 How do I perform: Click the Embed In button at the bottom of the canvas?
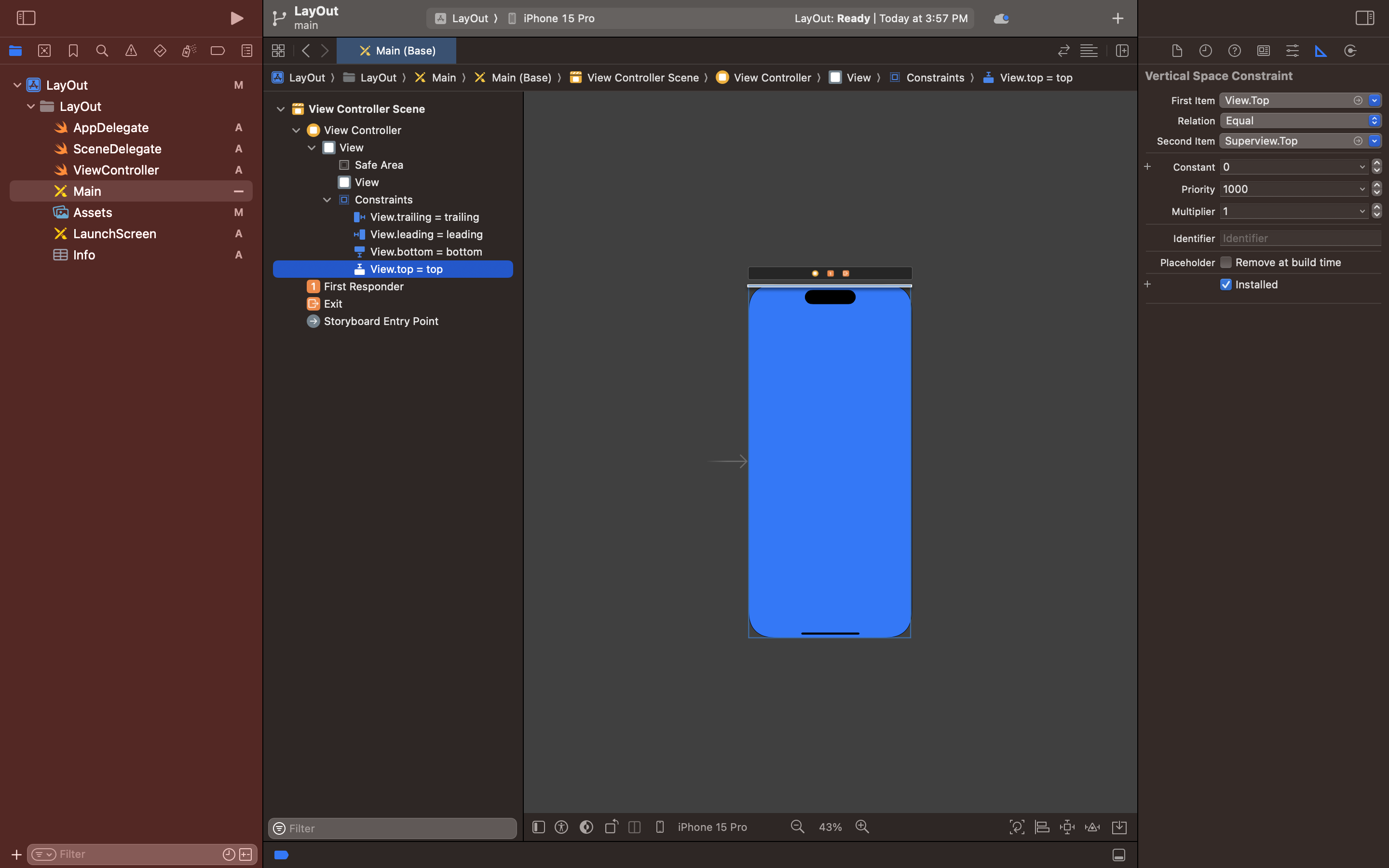click(1118, 827)
